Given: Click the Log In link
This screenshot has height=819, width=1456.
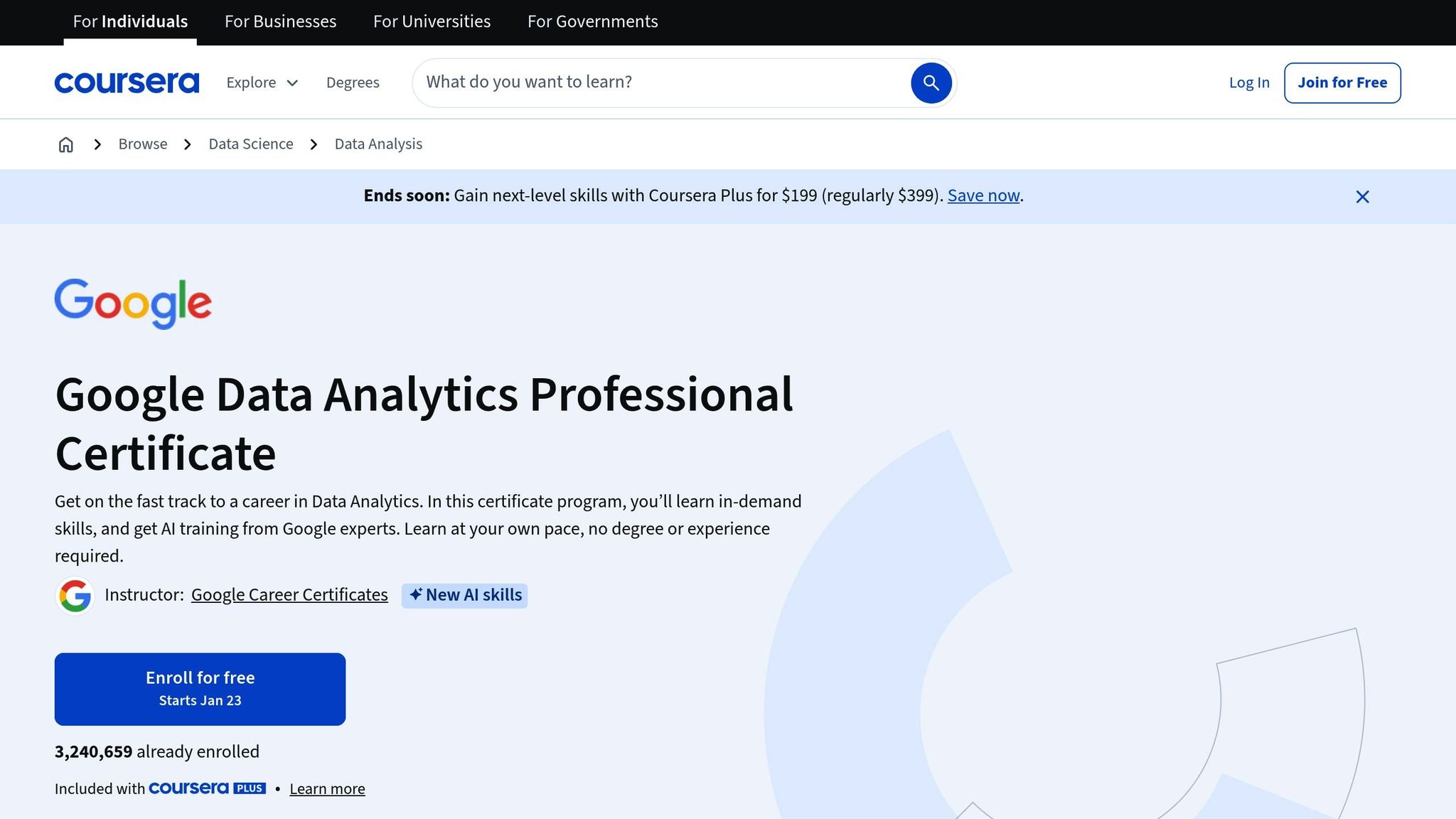Looking at the screenshot, I should coord(1248,82).
